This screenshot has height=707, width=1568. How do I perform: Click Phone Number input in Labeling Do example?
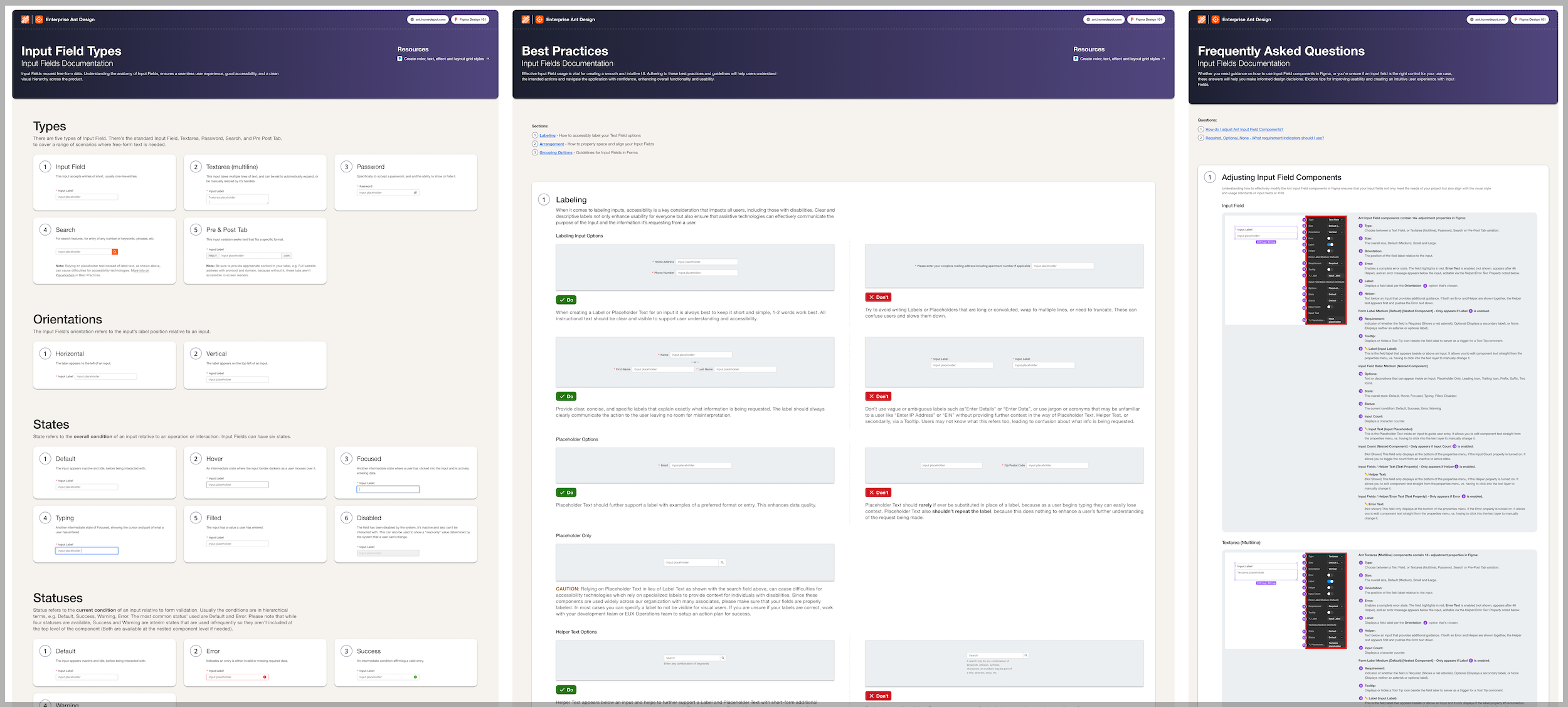(707, 273)
